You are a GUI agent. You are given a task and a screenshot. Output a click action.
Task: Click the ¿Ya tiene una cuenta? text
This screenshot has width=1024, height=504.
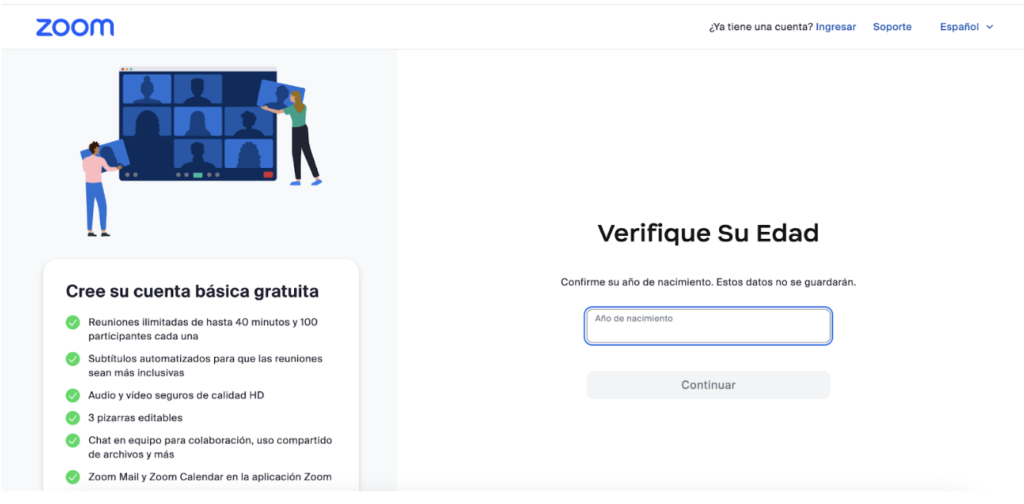(x=761, y=27)
